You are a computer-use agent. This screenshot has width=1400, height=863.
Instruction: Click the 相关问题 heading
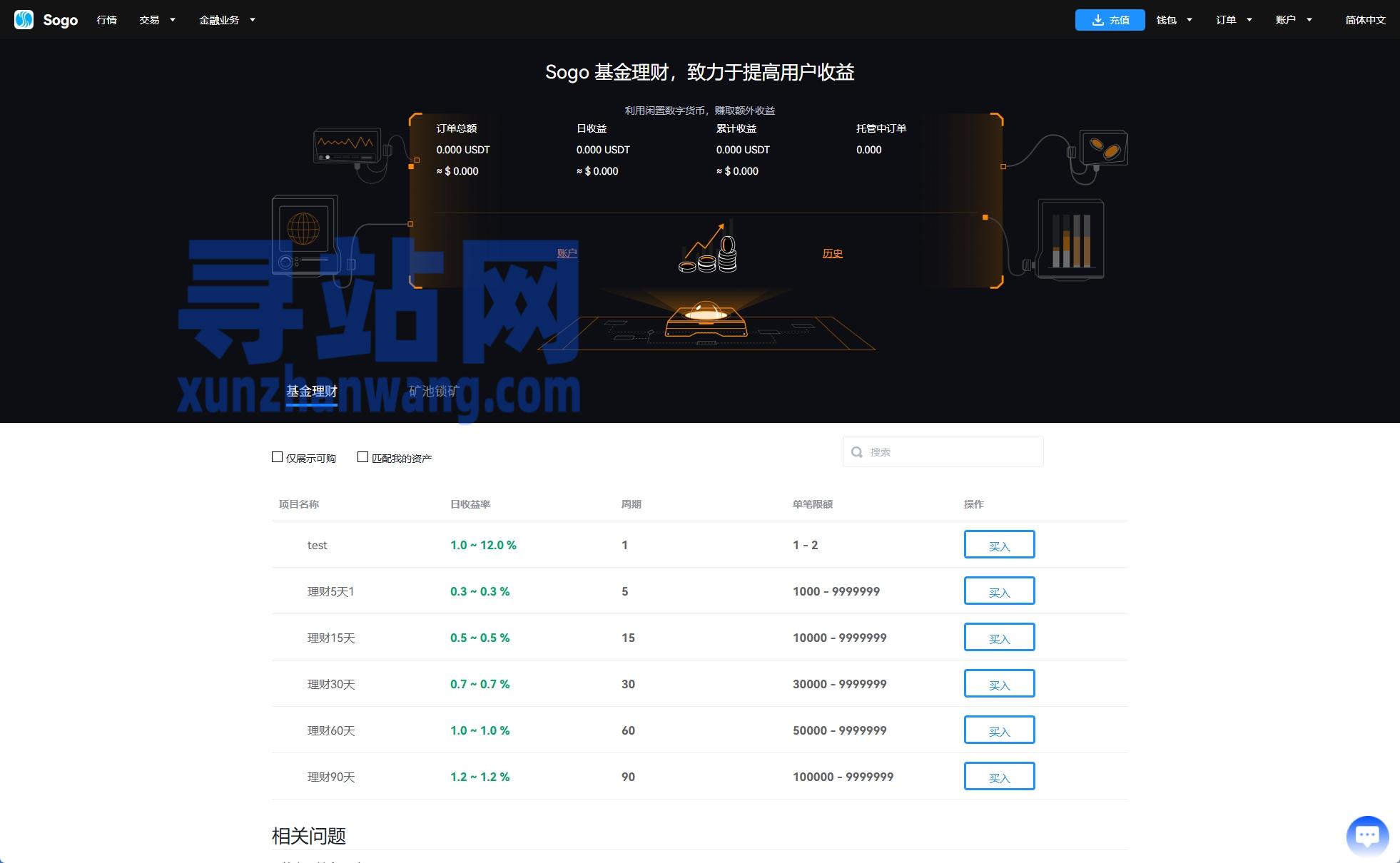(x=309, y=836)
